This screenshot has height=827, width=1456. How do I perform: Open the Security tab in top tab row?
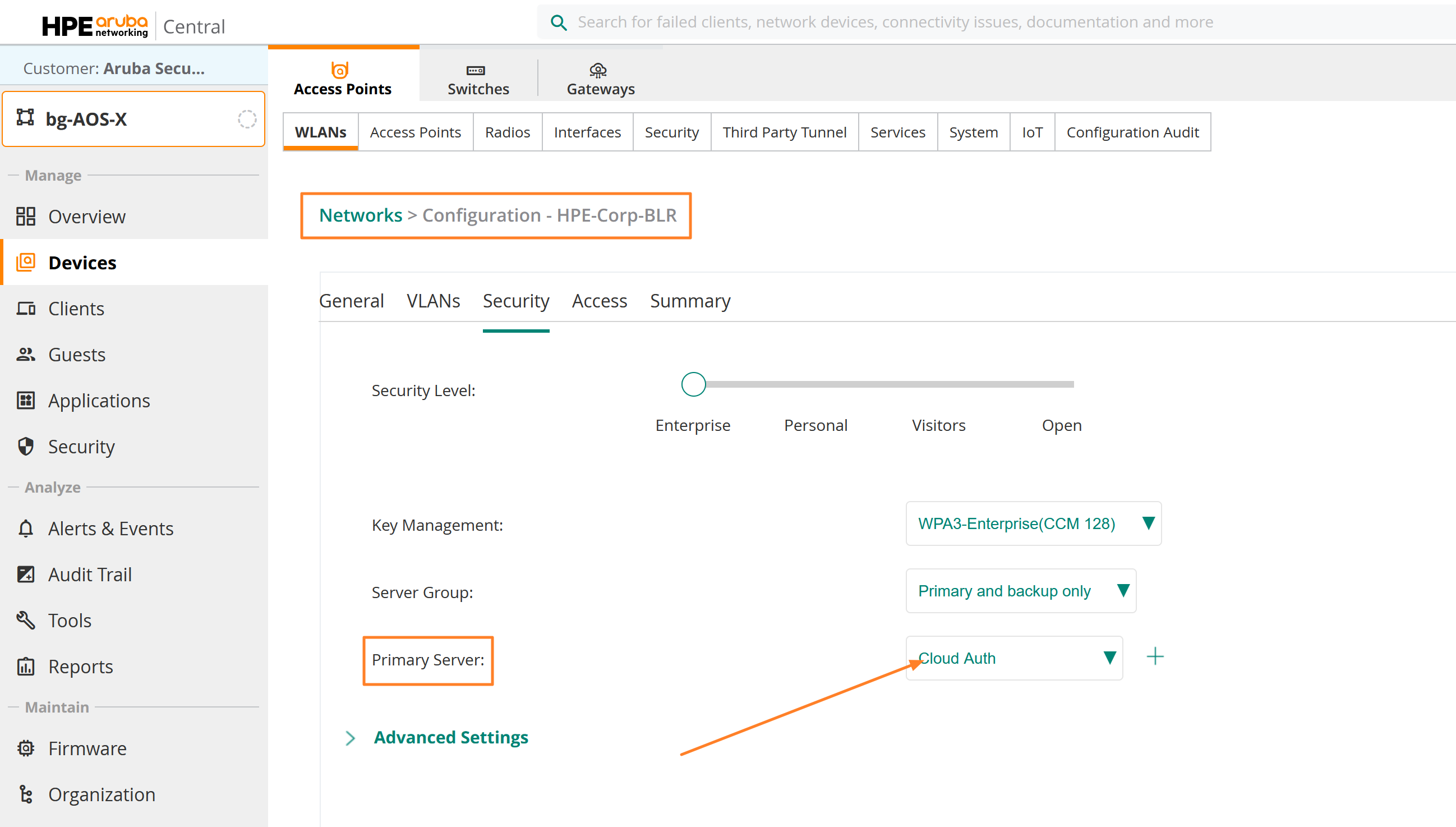671,132
